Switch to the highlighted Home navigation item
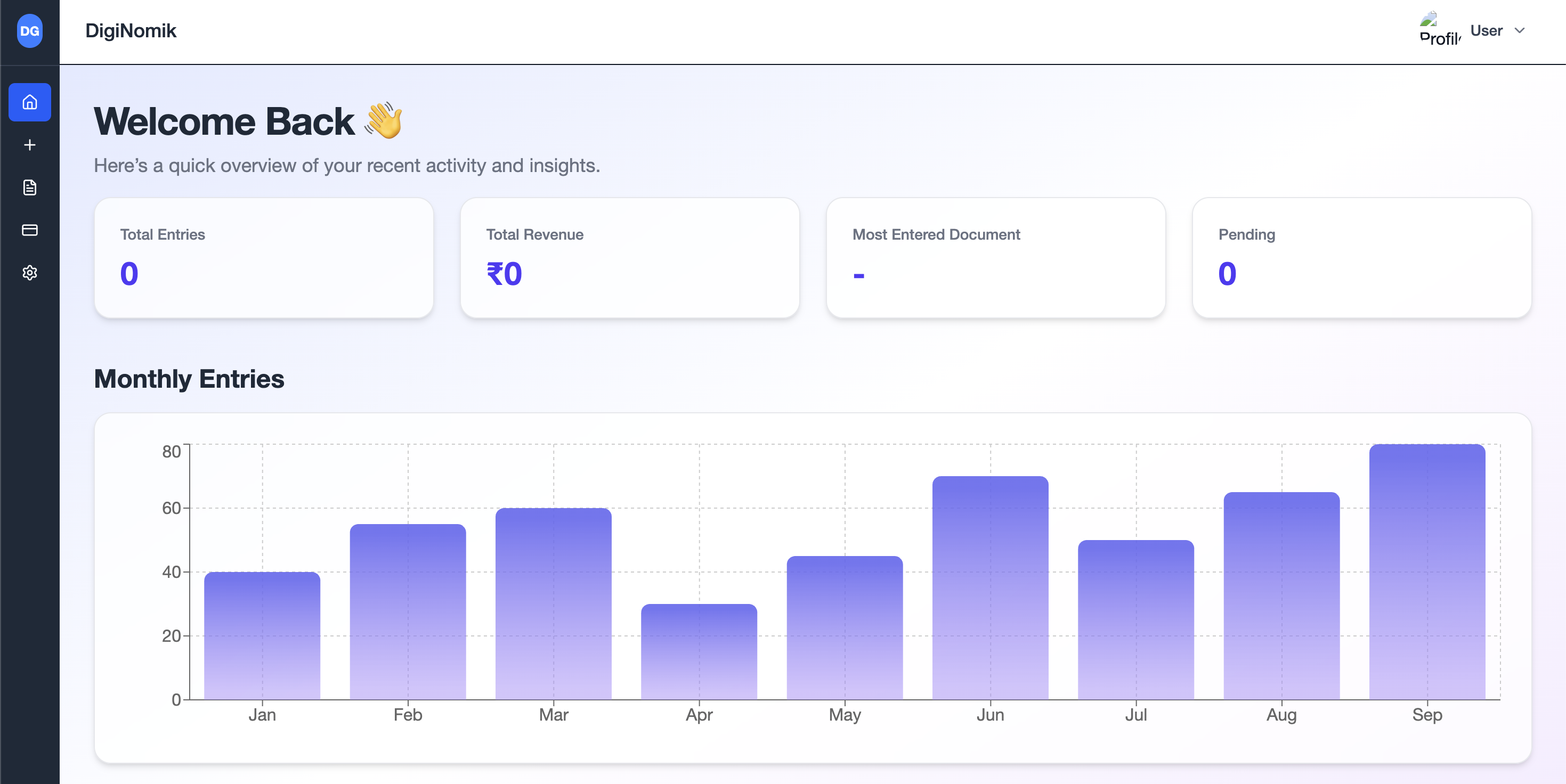Viewport: 1566px width, 784px height. point(29,102)
